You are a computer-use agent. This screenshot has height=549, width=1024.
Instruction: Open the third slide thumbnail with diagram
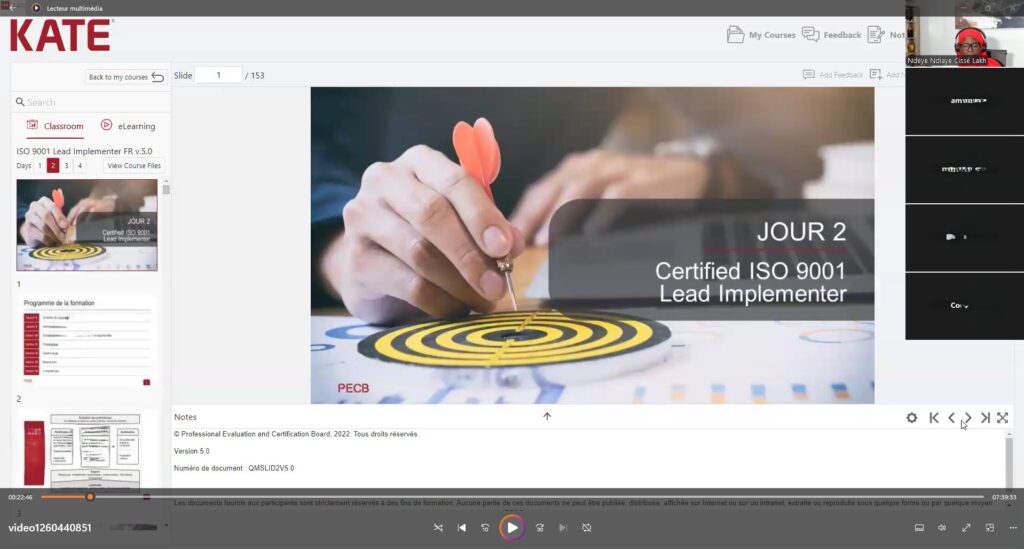coord(87,450)
